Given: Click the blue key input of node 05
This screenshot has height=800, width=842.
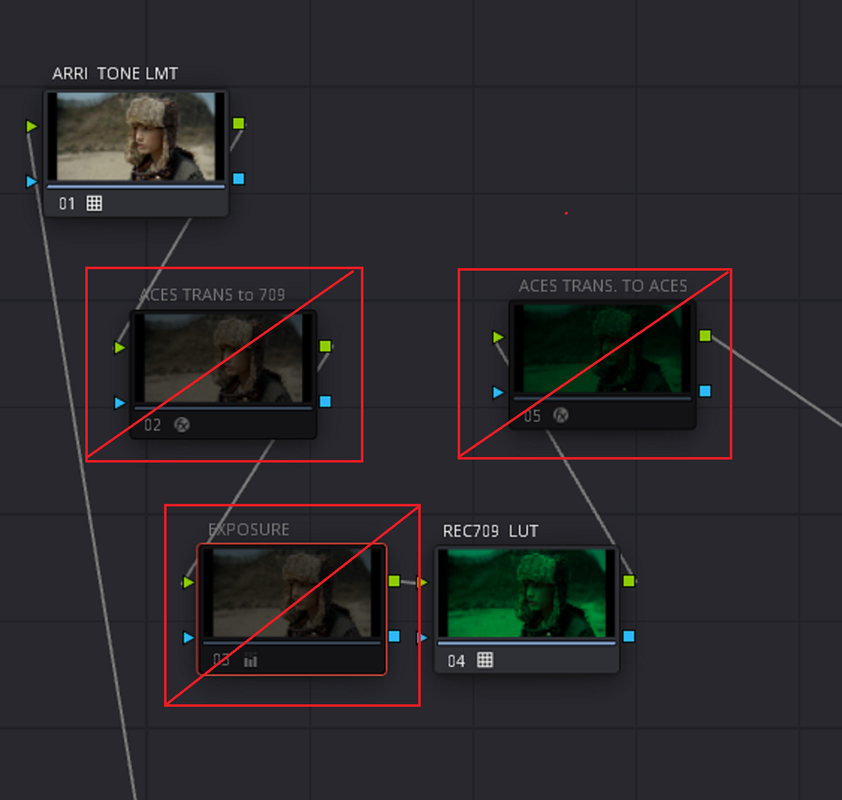Looking at the screenshot, I should pos(498,392).
